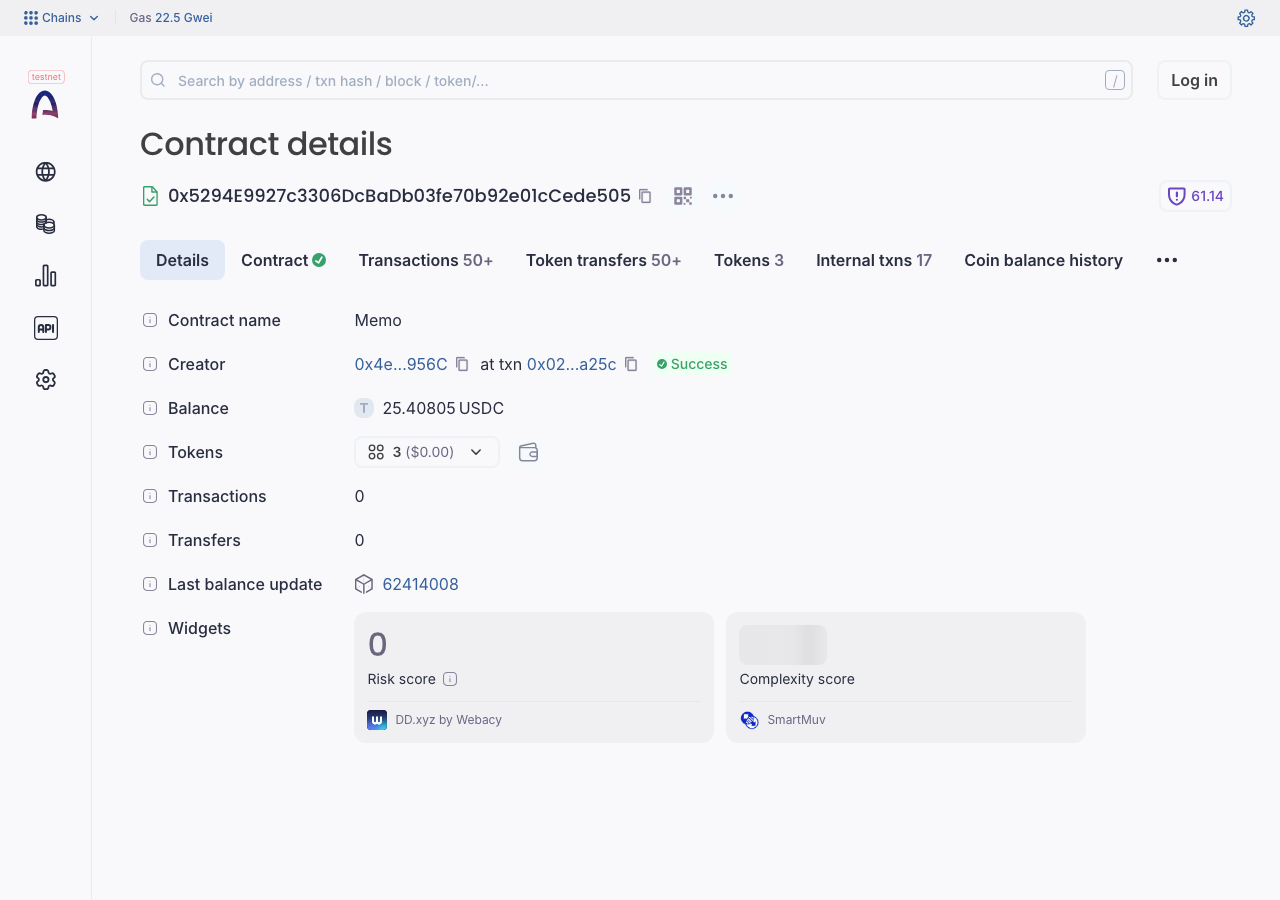This screenshot has width=1280, height=900.
Task: Expand the Chains dropdown
Action: pyautogui.click(x=62, y=18)
